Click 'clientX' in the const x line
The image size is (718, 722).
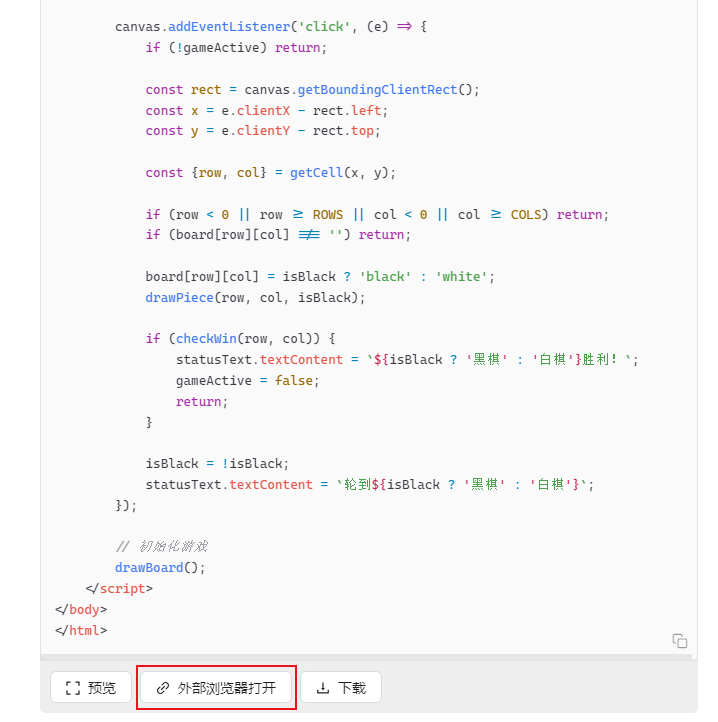tap(263, 111)
